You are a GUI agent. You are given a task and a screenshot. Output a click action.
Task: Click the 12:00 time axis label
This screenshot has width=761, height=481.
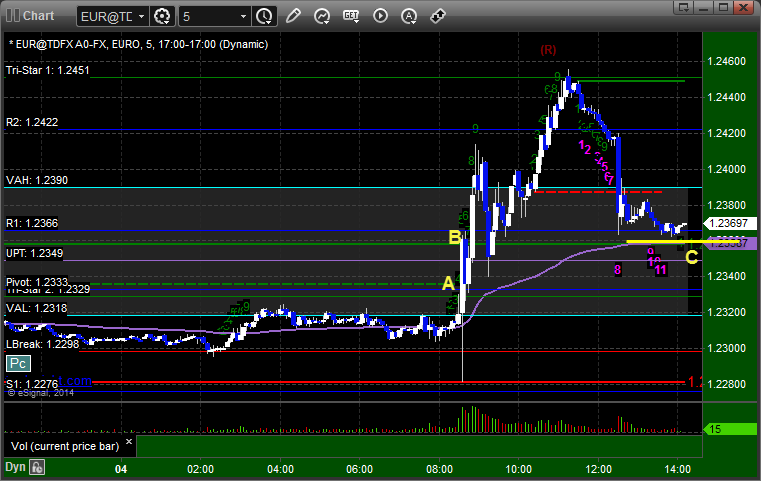click(x=598, y=469)
